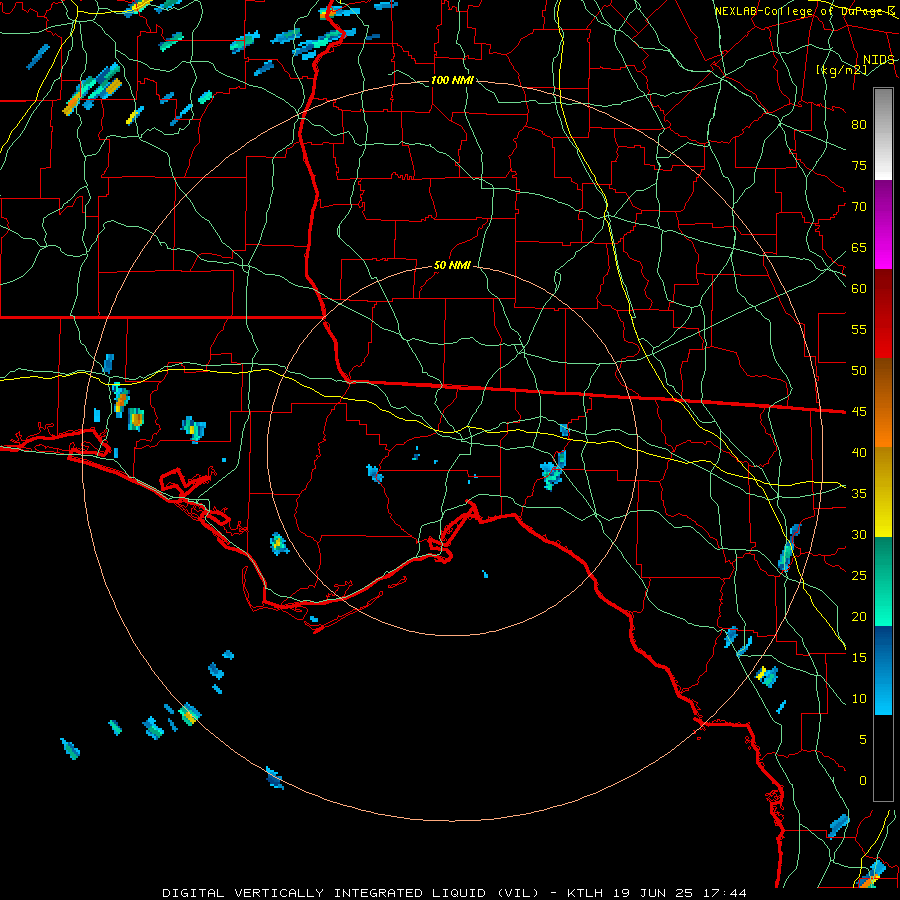Select the gray-white top segment of color scale

coord(883,134)
